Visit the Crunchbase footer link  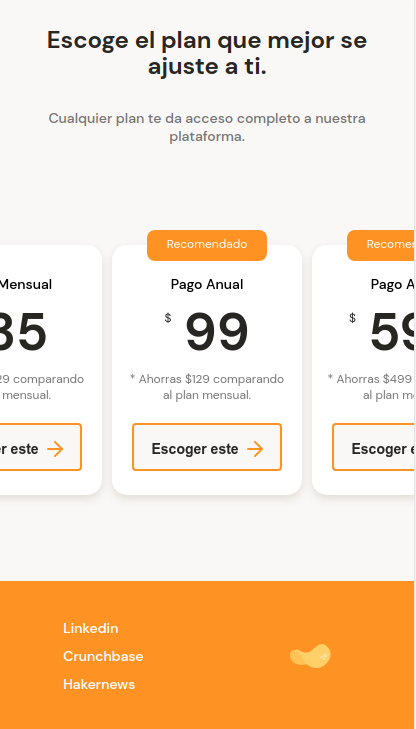tap(103, 656)
